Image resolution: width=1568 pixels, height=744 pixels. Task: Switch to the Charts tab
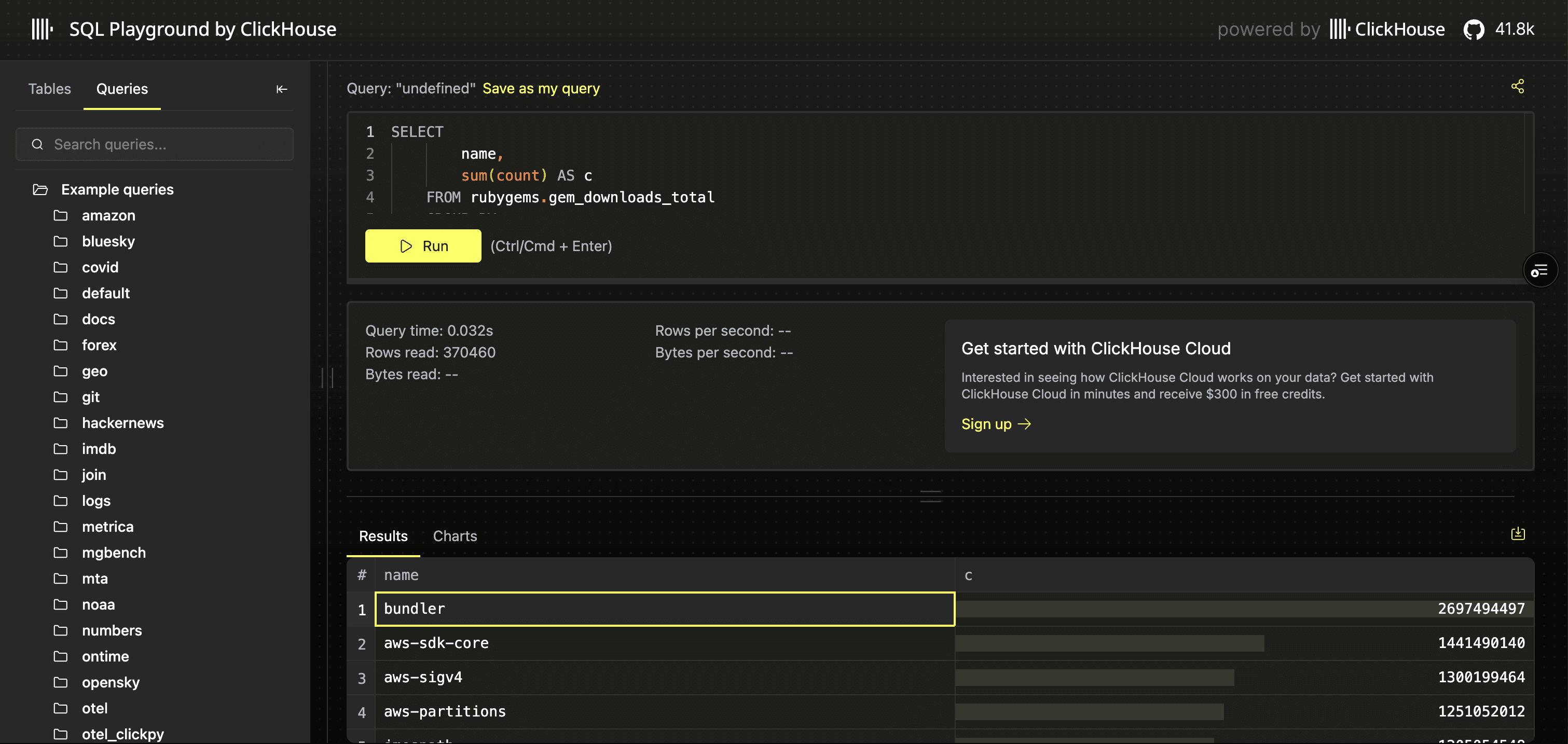tap(455, 536)
